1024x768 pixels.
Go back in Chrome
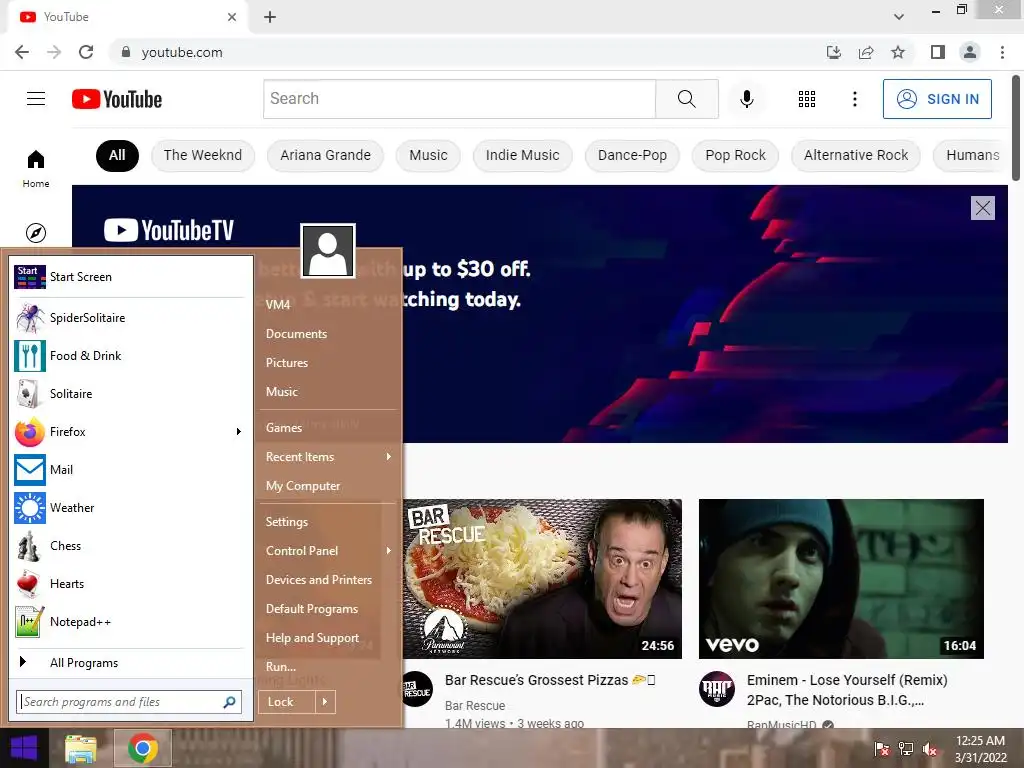point(22,52)
